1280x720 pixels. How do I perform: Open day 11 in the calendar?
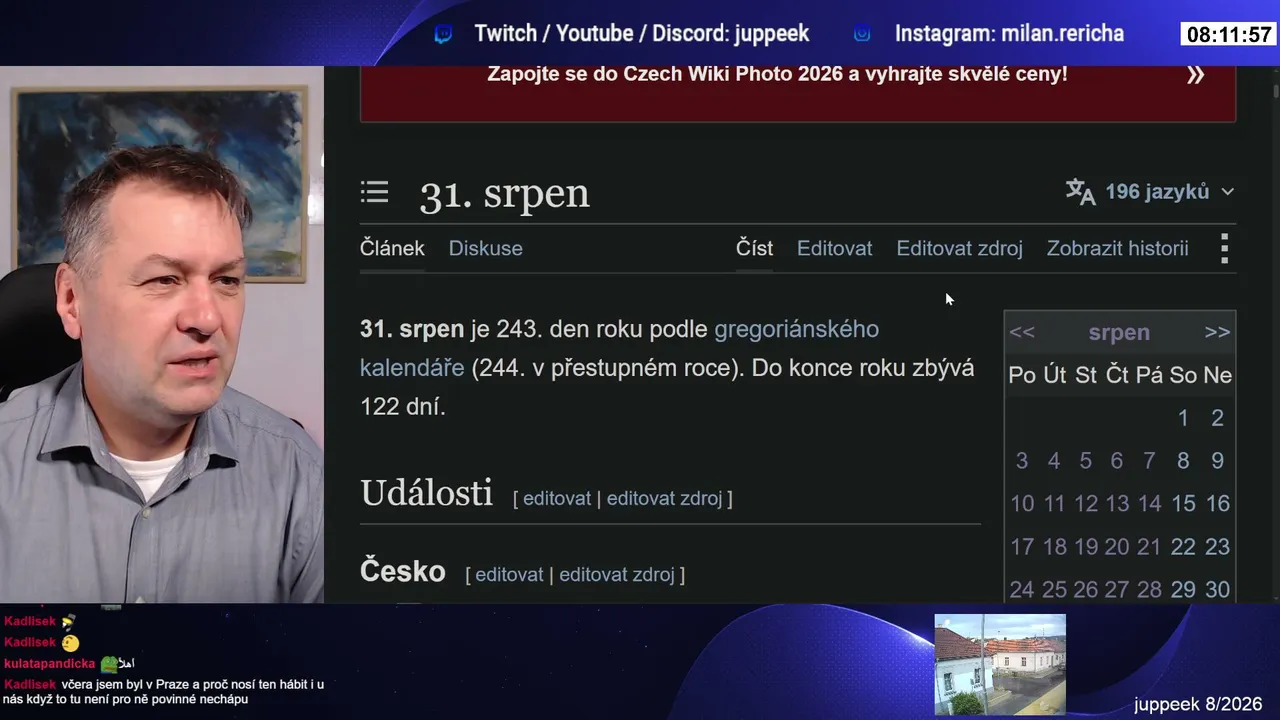tap(1054, 504)
